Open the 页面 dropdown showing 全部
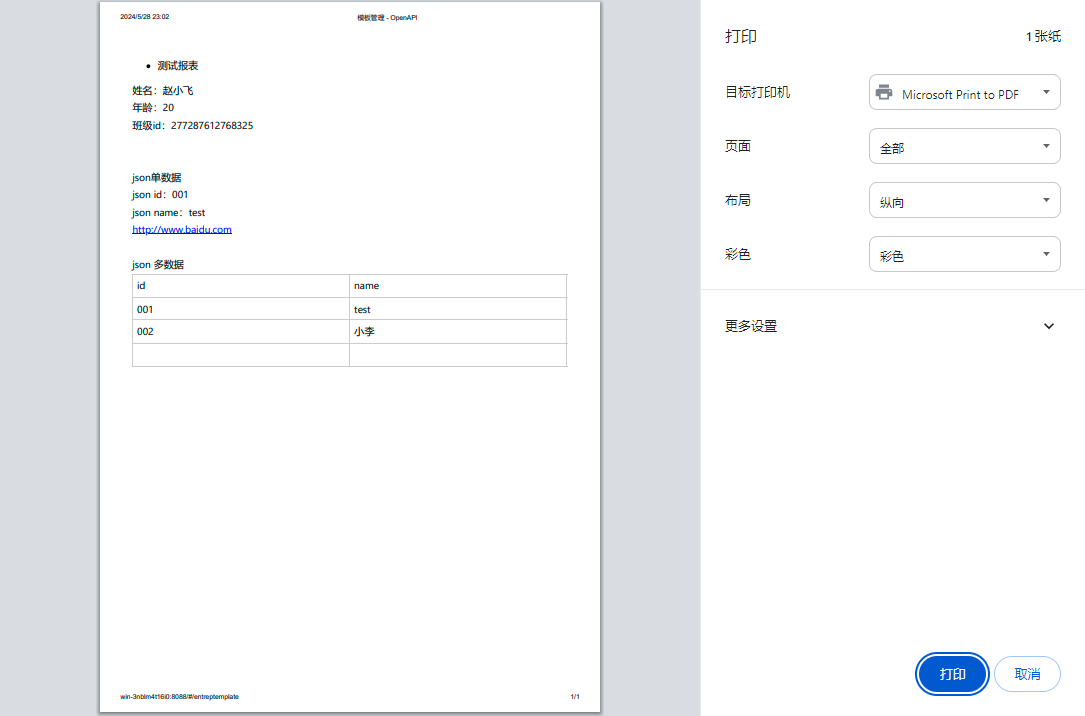 (964, 147)
